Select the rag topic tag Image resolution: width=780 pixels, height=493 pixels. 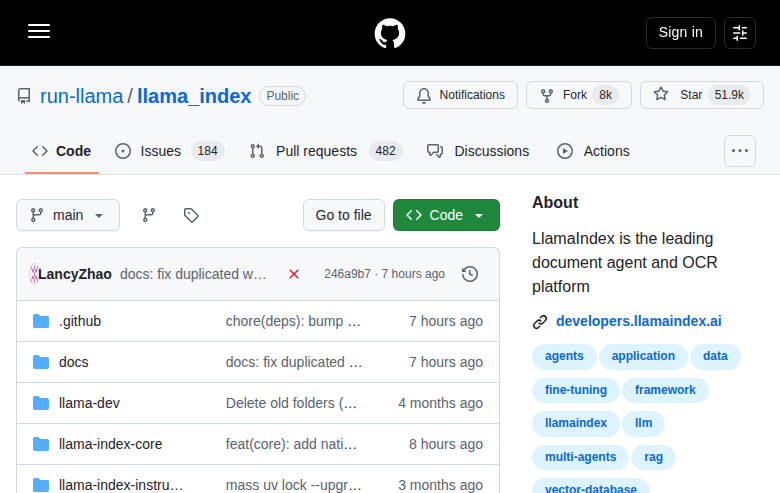click(x=653, y=457)
